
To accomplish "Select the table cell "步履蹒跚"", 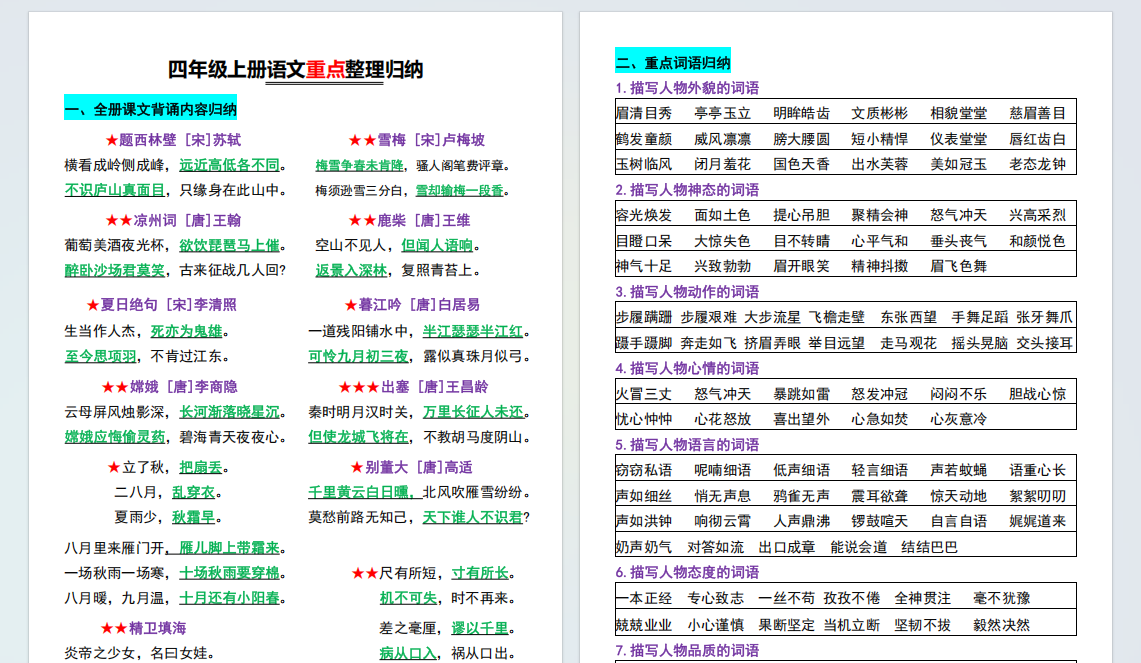I will (x=644, y=317).
